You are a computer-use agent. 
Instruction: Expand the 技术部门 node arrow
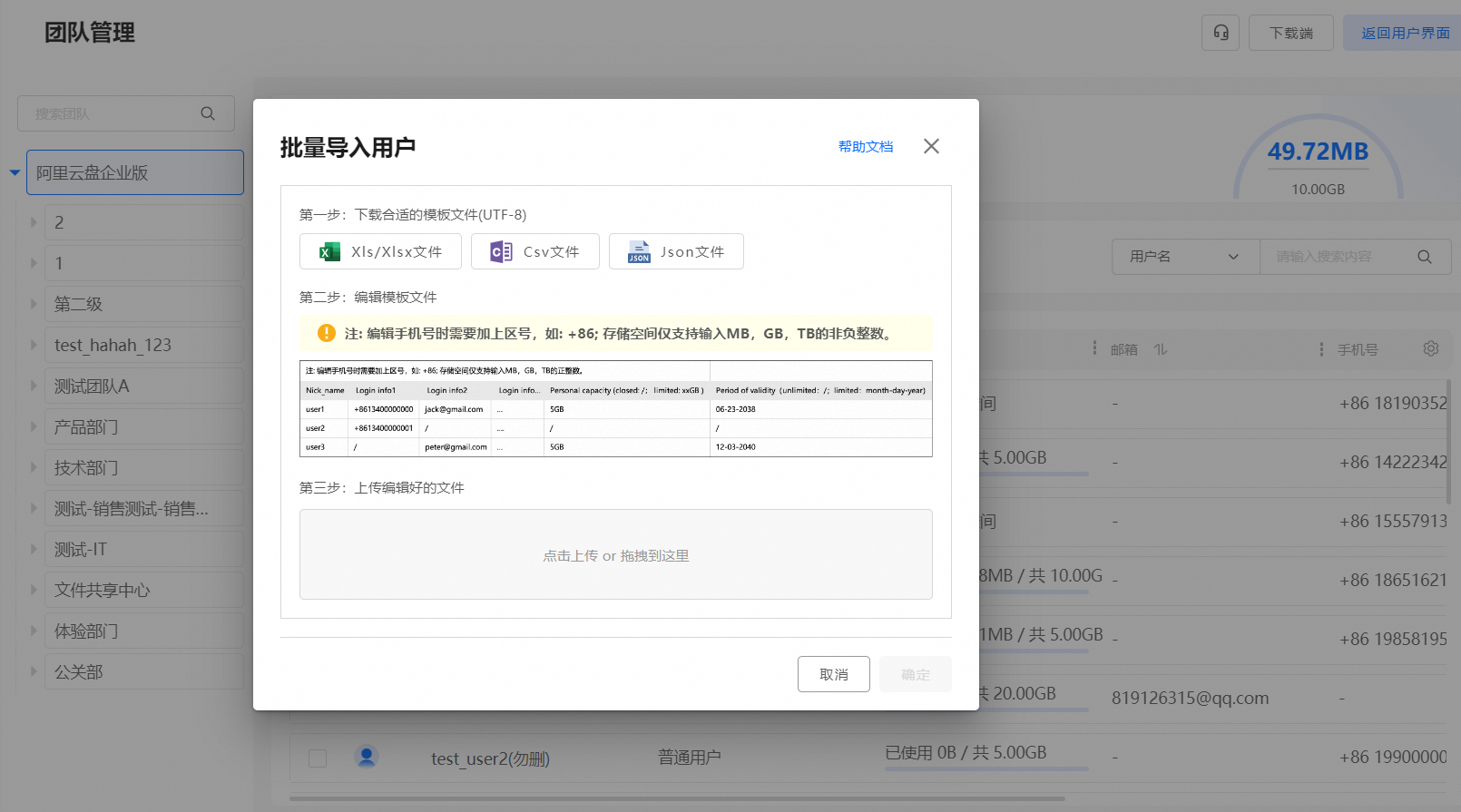34,467
